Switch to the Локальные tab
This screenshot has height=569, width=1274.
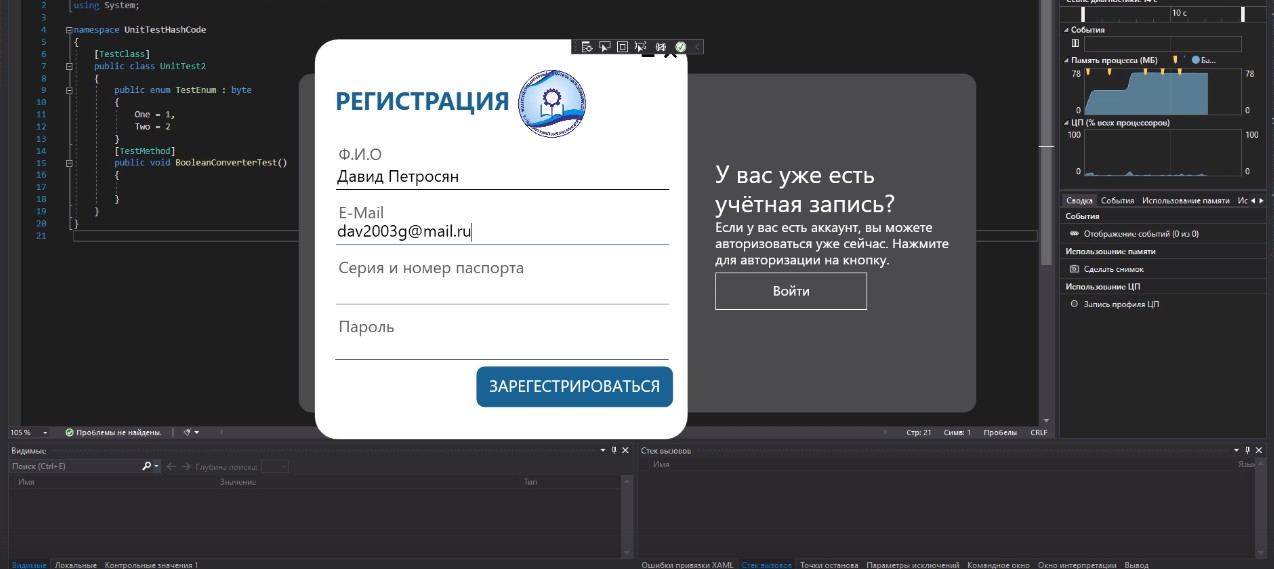(x=77, y=565)
